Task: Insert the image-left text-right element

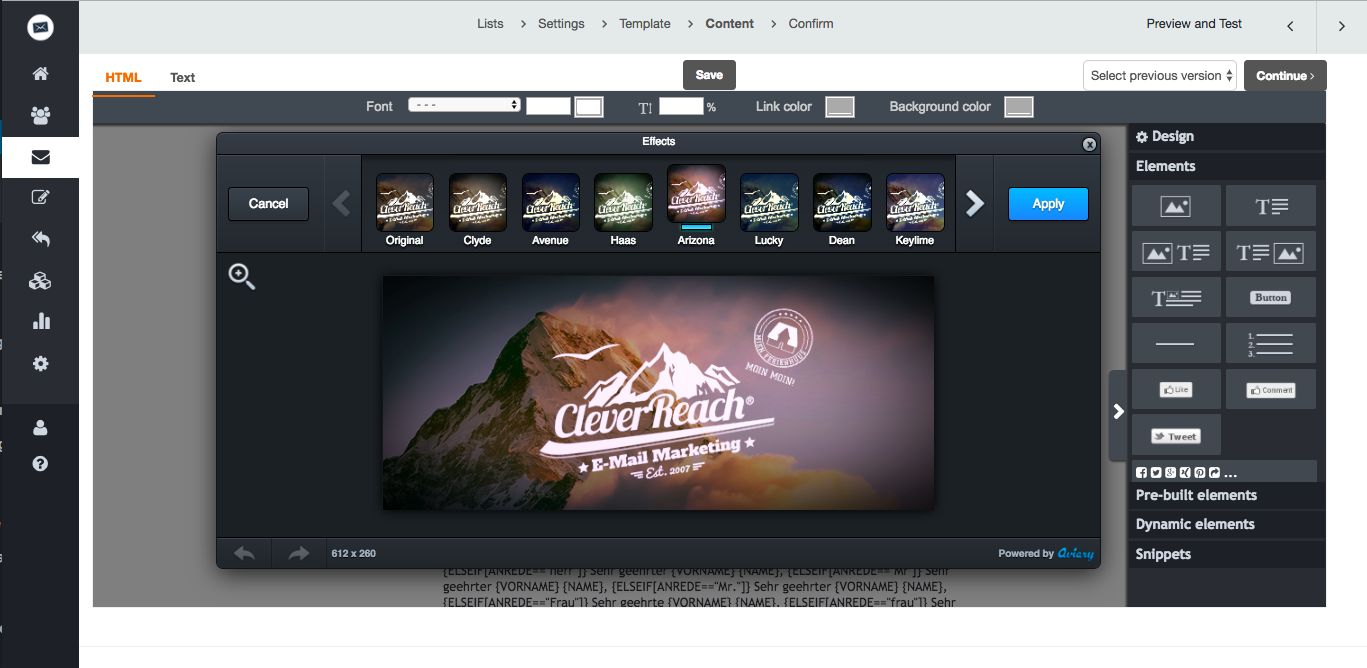Action: 1176,252
